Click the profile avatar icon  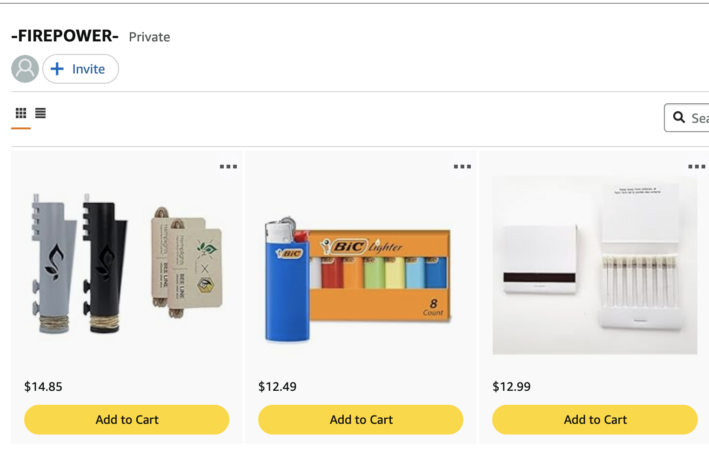tap(25, 69)
